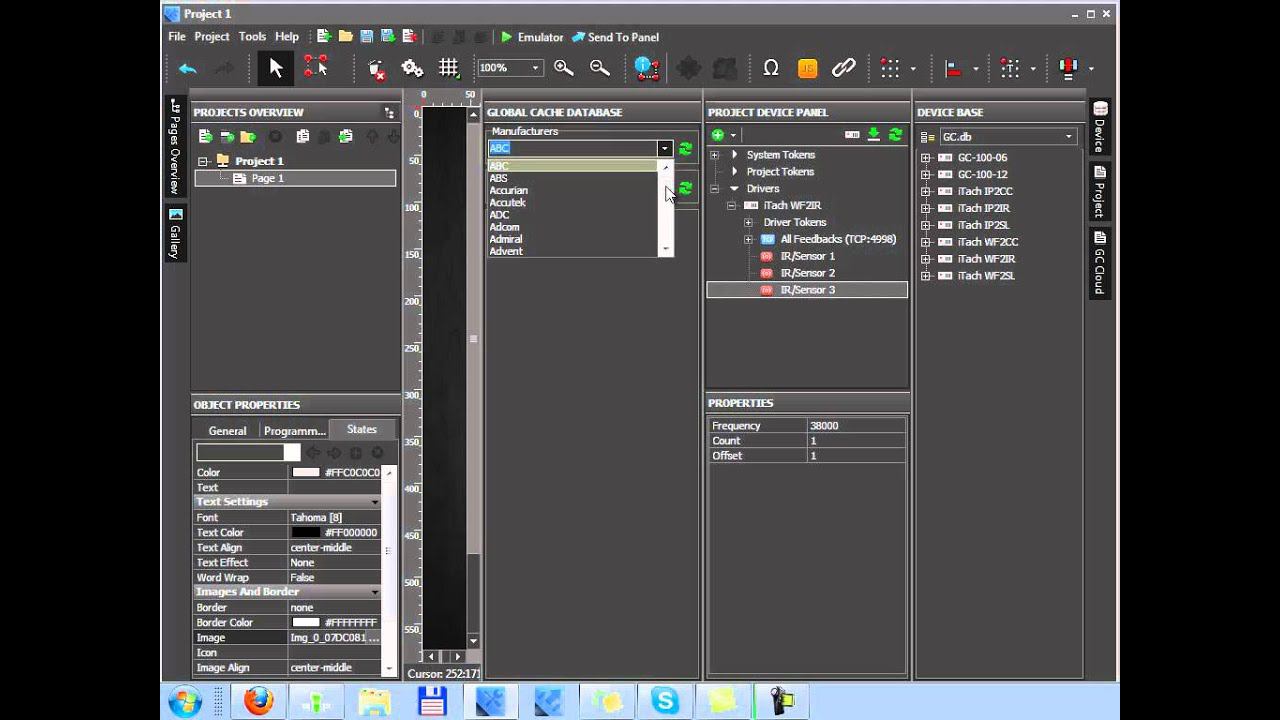
Task: Switch to the General properties tab
Action: (x=227, y=431)
